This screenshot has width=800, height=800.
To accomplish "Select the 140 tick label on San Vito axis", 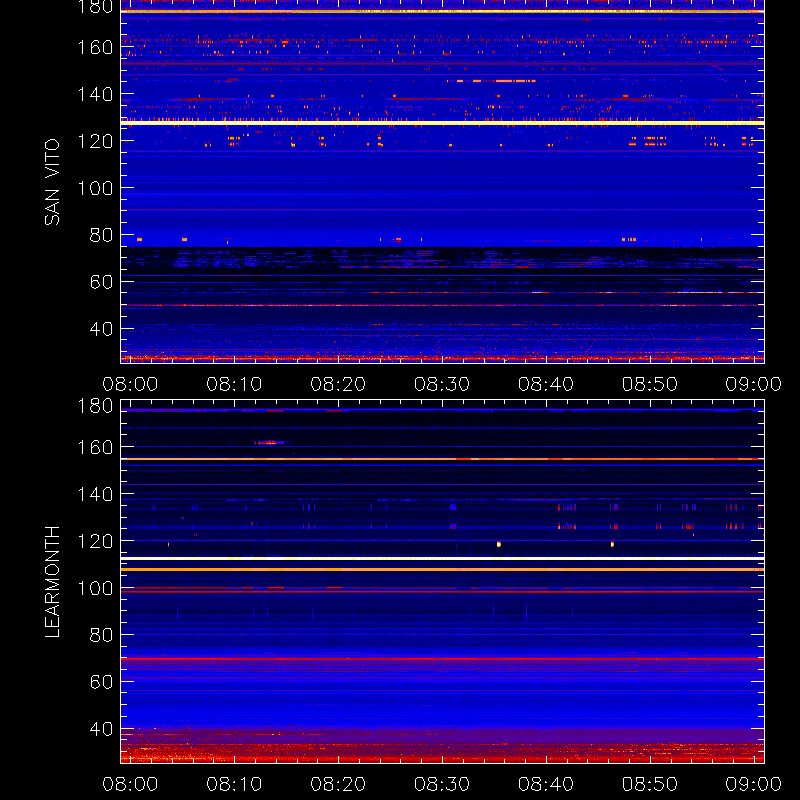I will click(x=95, y=94).
